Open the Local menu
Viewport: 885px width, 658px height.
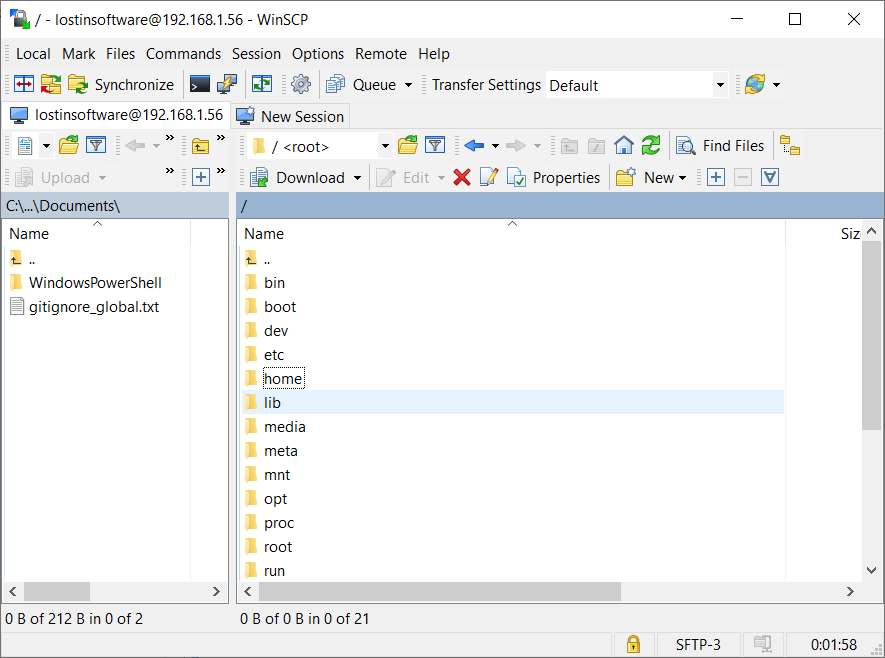33,54
